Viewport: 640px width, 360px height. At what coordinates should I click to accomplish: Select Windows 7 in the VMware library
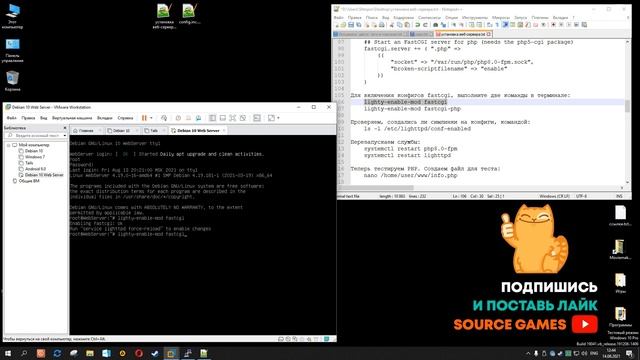(35, 157)
